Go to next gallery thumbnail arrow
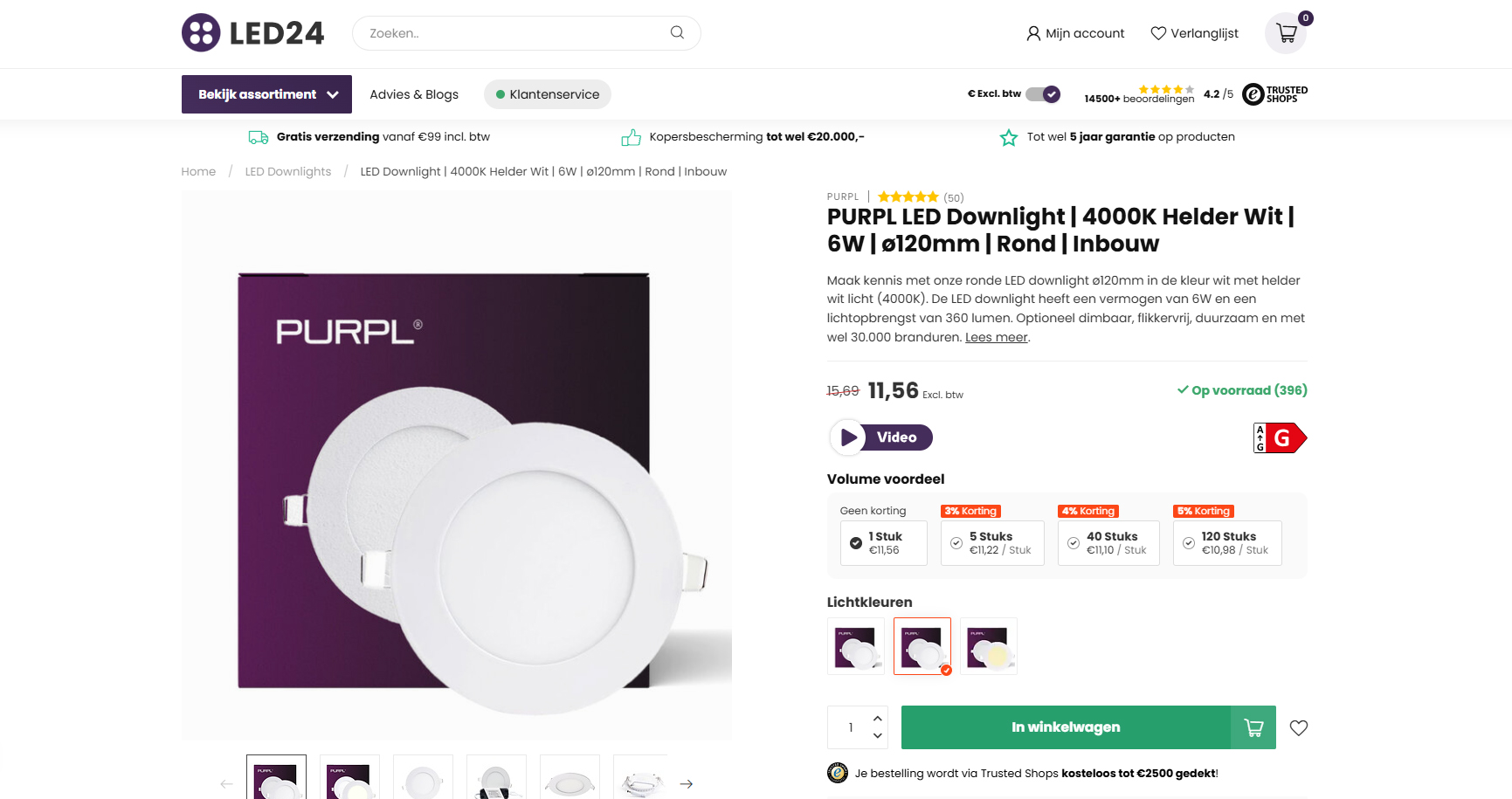 tap(687, 783)
